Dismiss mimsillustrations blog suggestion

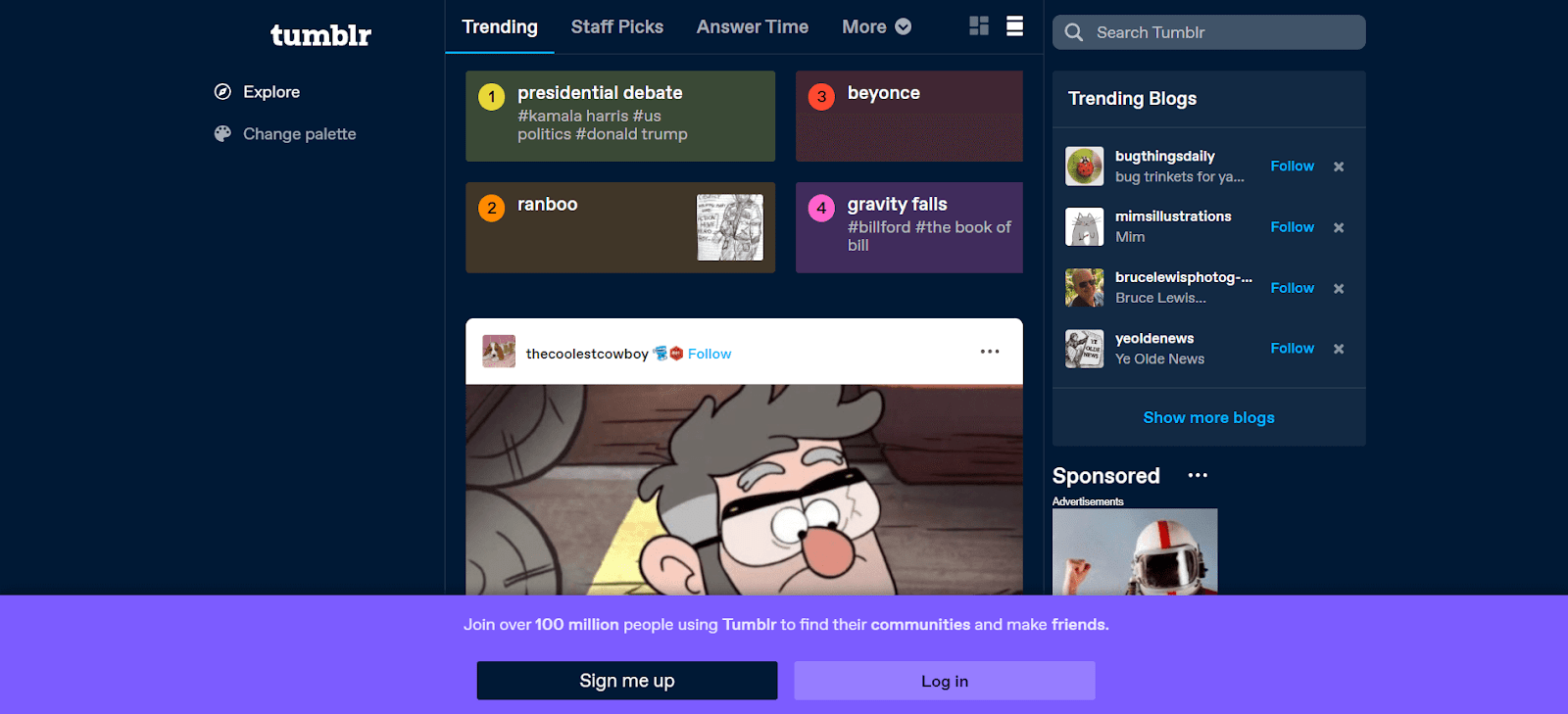(1339, 227)
